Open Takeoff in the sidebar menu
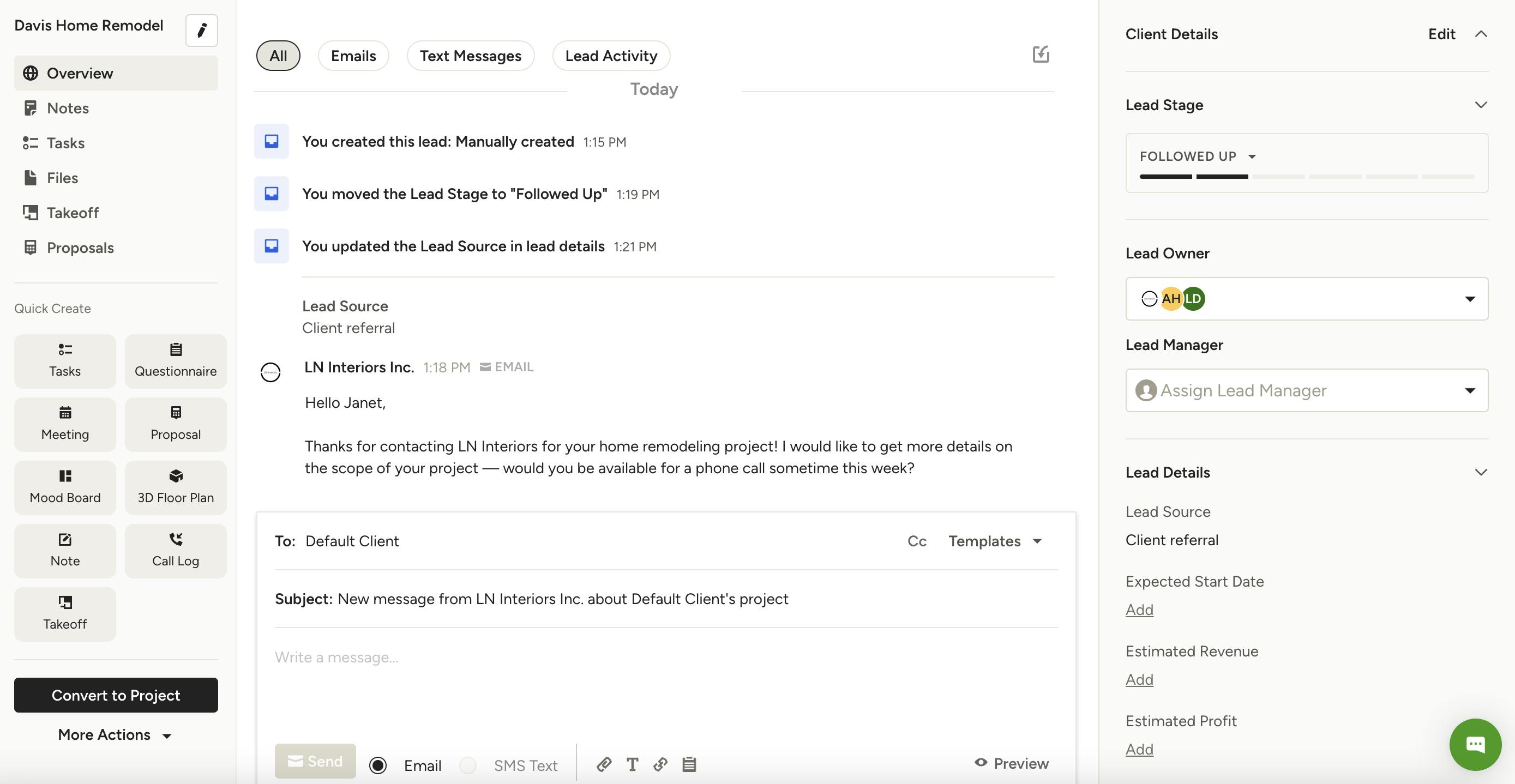 116,212
